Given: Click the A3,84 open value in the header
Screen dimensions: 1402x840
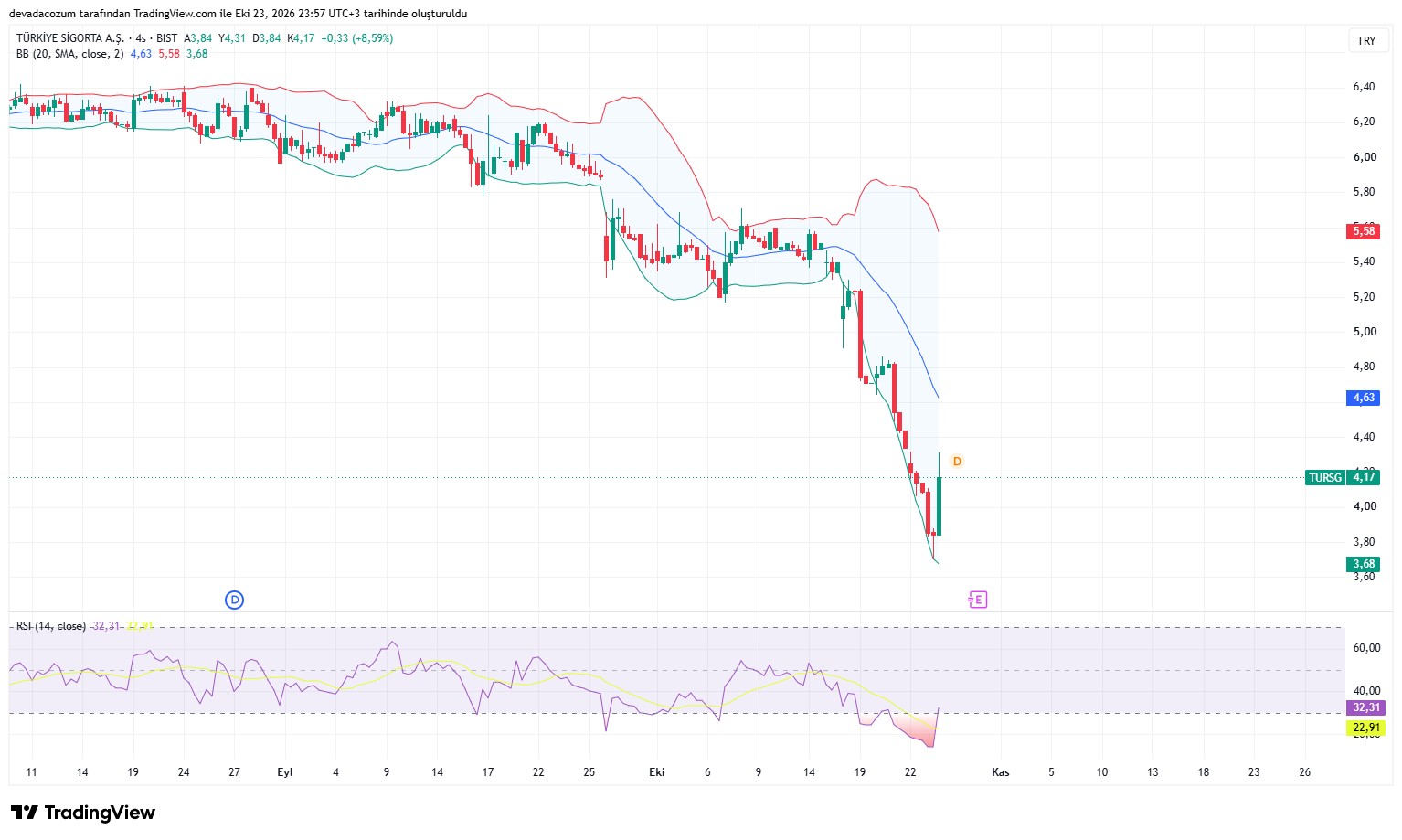Looking at the screenshot, I should click(198, 38).
